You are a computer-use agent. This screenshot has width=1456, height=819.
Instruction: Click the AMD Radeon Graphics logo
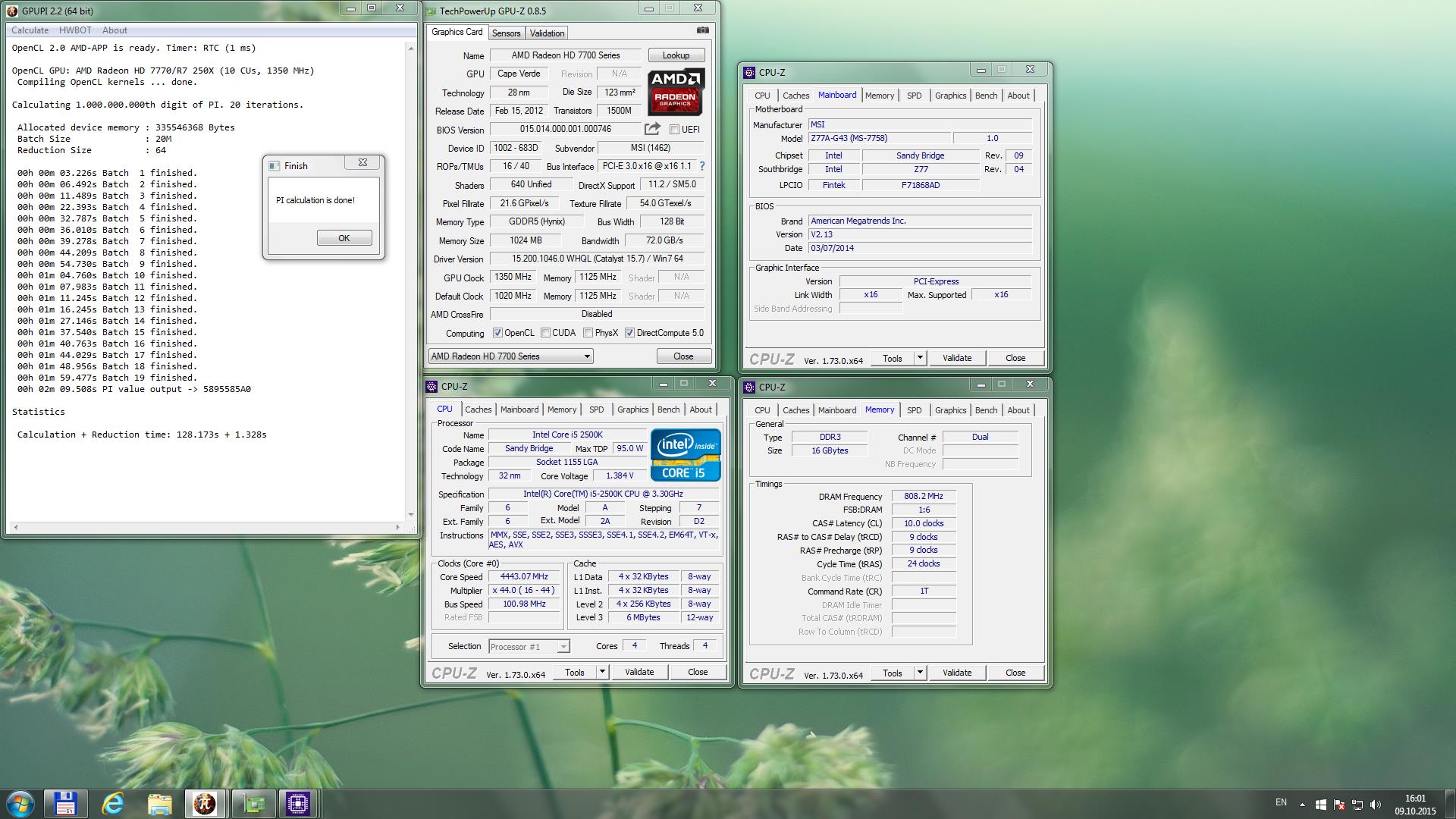coord(676,91)
